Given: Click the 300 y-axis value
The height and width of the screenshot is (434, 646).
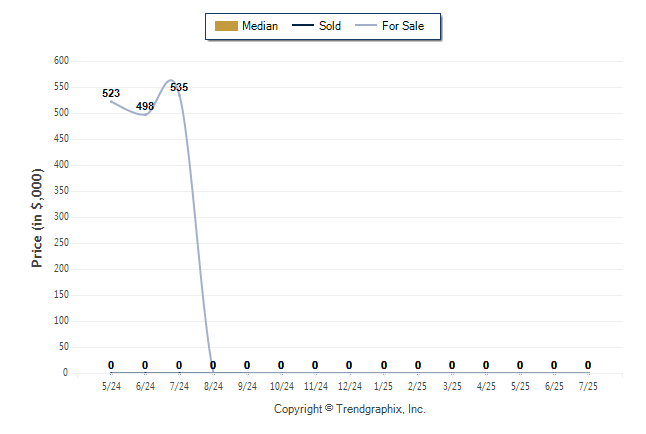Looking at the screenshot, I should point(61,216).
